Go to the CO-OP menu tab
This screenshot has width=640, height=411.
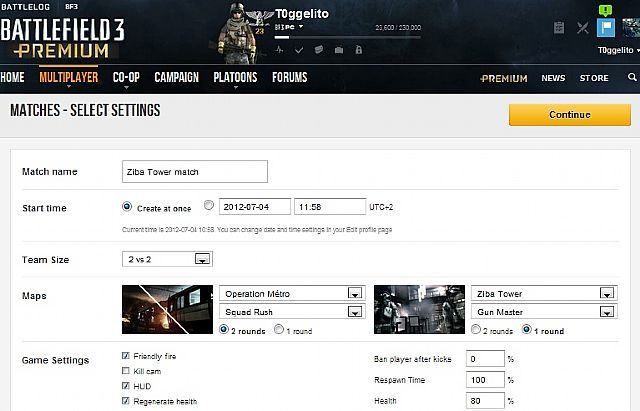click(126, 77)
